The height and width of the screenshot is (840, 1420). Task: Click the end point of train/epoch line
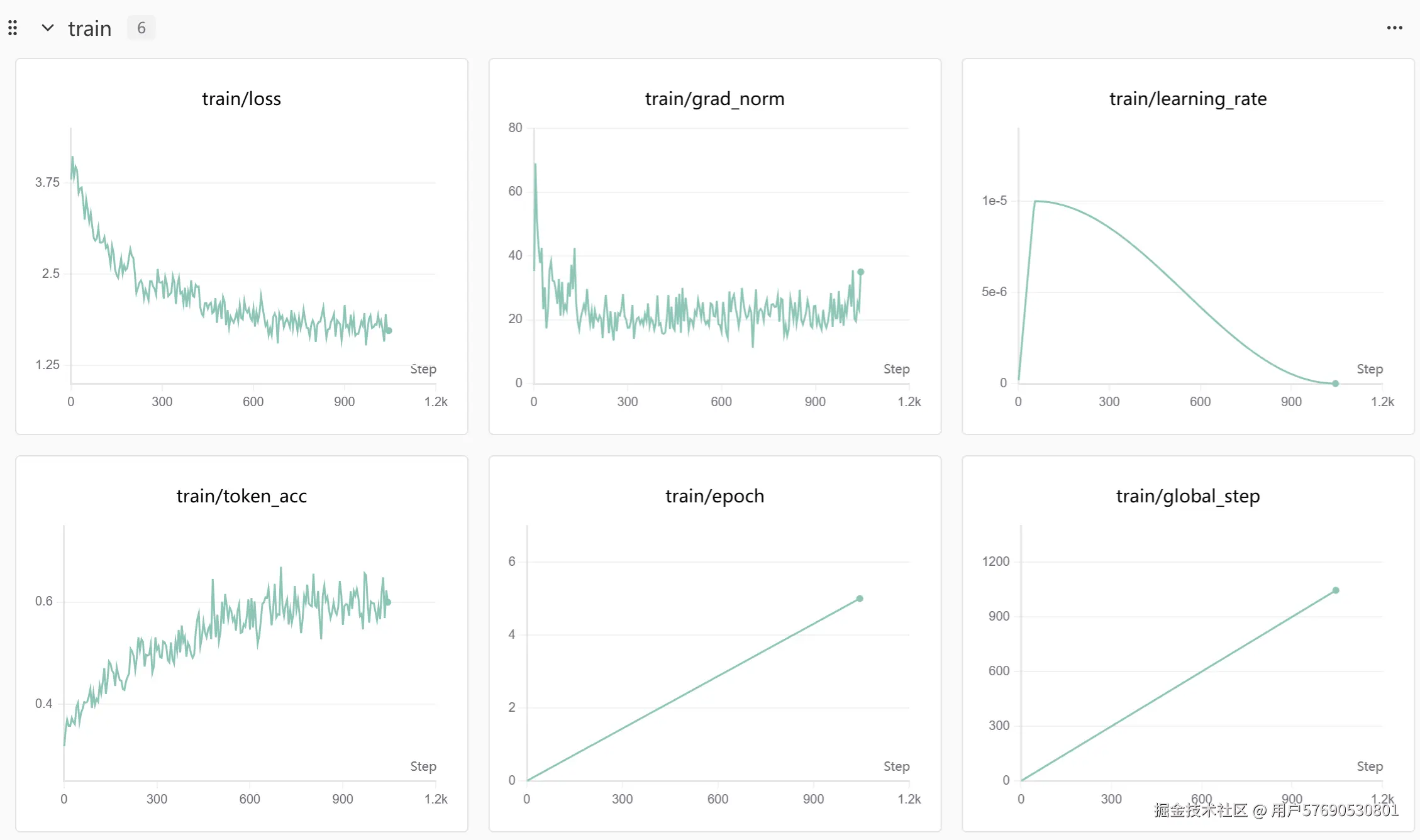(x=860, y=599)
